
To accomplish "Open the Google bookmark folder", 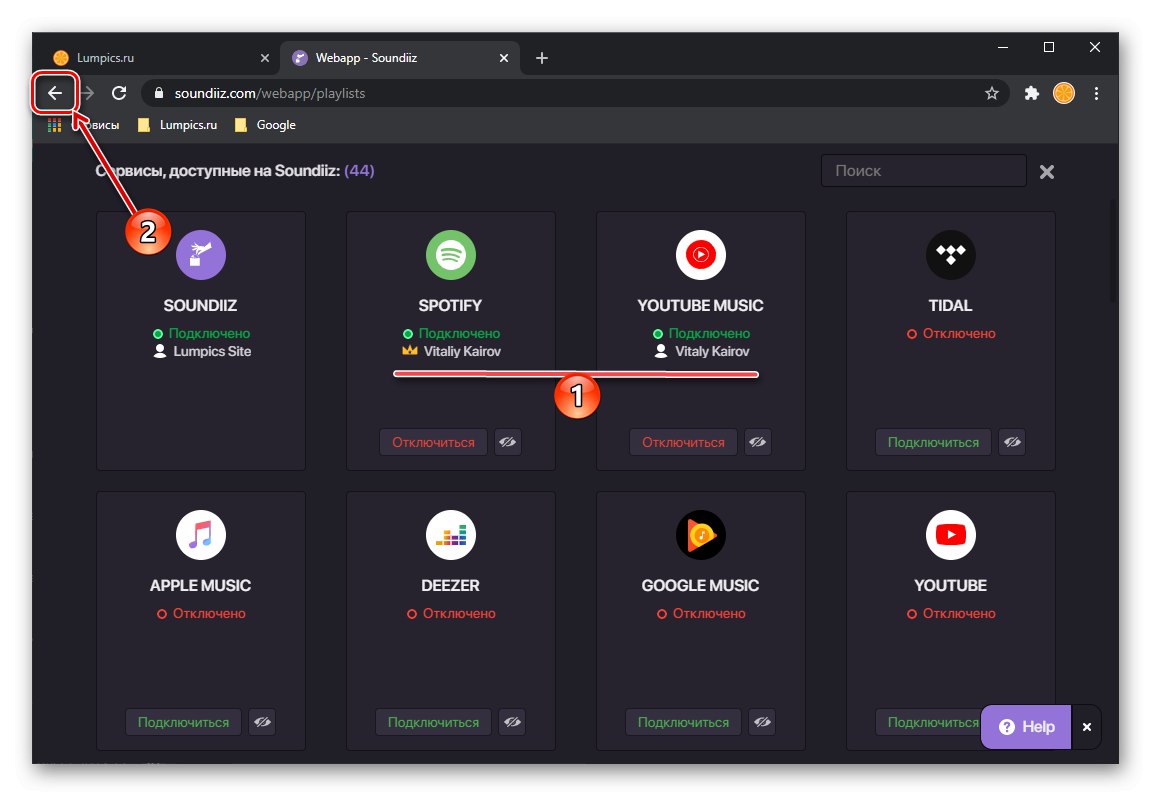I will pos(265,125).
